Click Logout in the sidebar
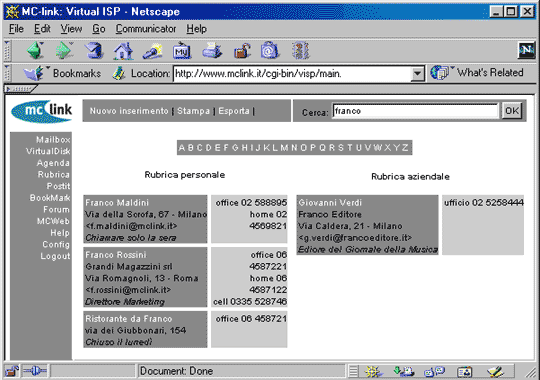540x380 pixels. click(x=55, y=256)
